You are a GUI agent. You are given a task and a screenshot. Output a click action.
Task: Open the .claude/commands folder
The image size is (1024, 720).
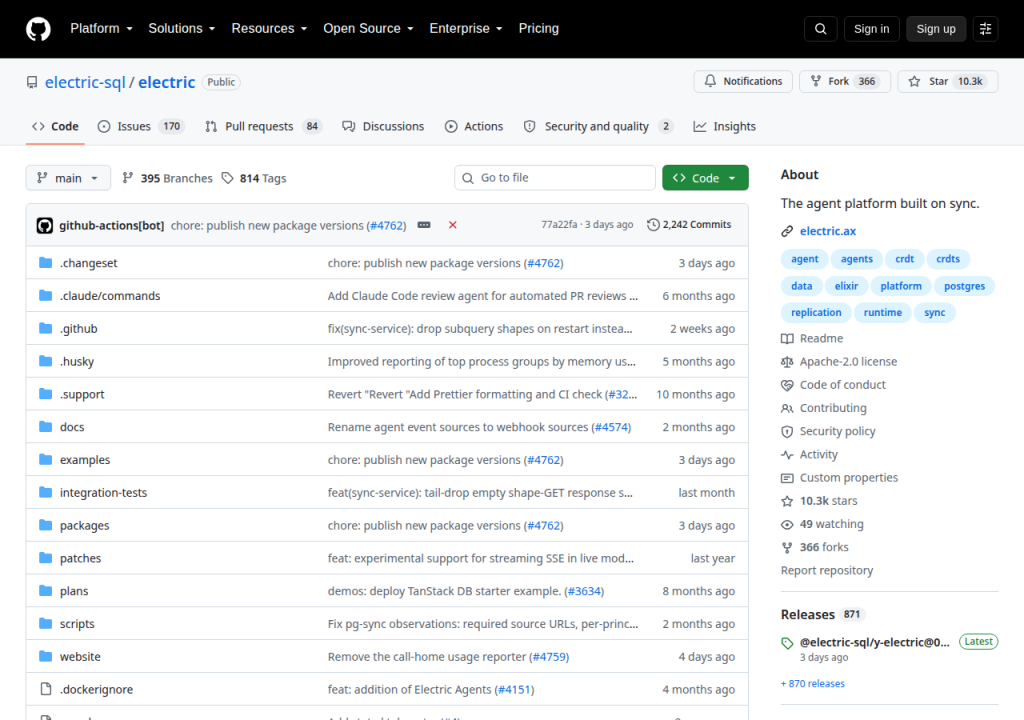tap(110, 295)
